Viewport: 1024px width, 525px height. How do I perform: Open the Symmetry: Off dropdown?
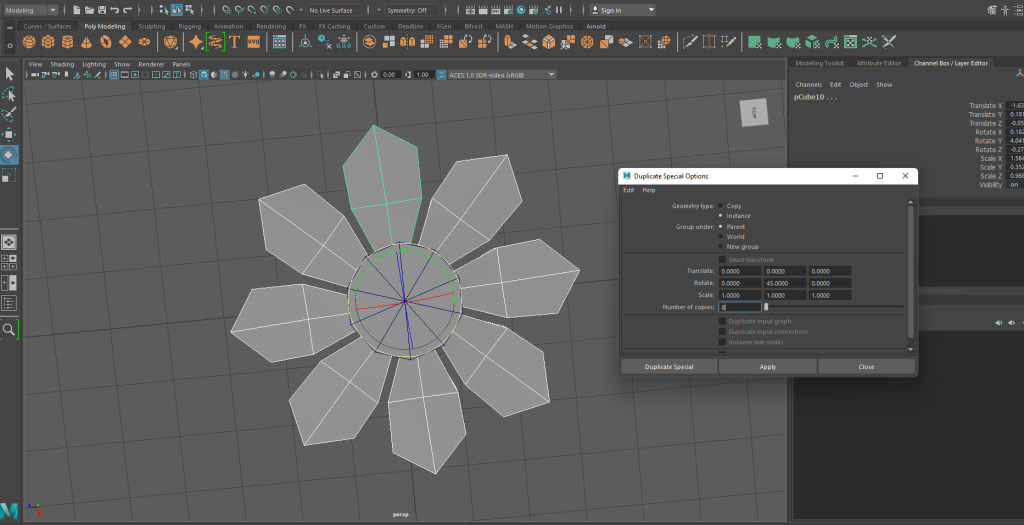411,10
